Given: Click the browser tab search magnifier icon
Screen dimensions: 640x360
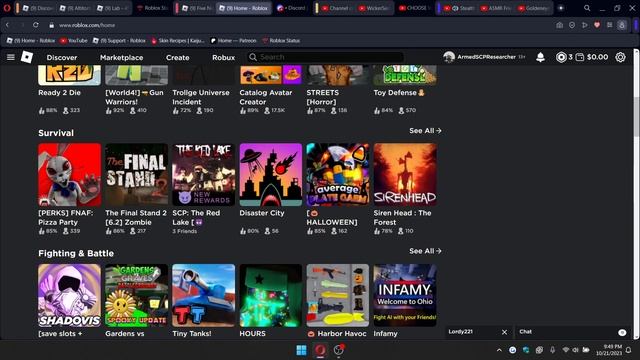Looking at the screenshot, I should [587, 8].
